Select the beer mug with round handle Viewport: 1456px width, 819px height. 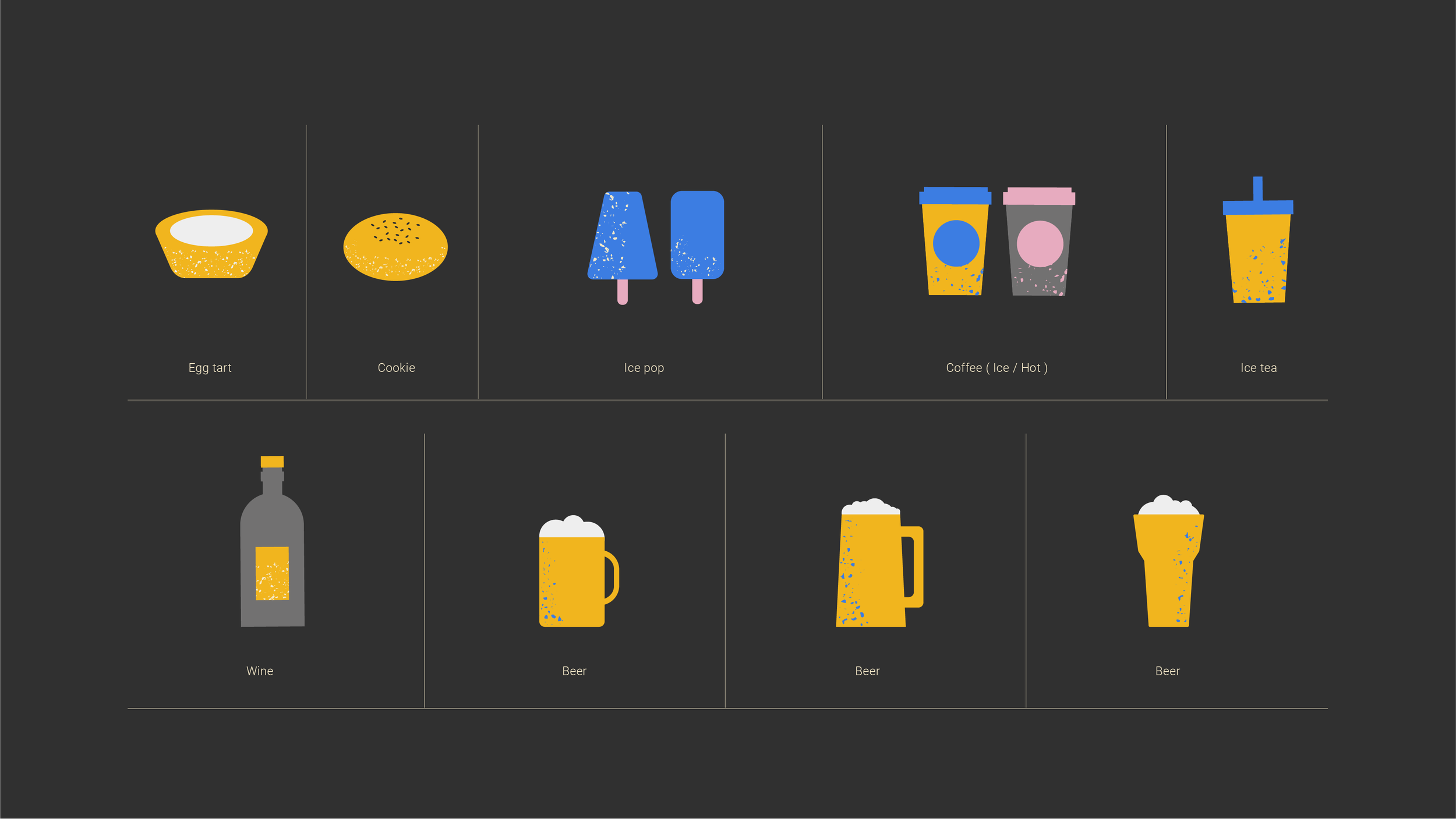point(579,571)
